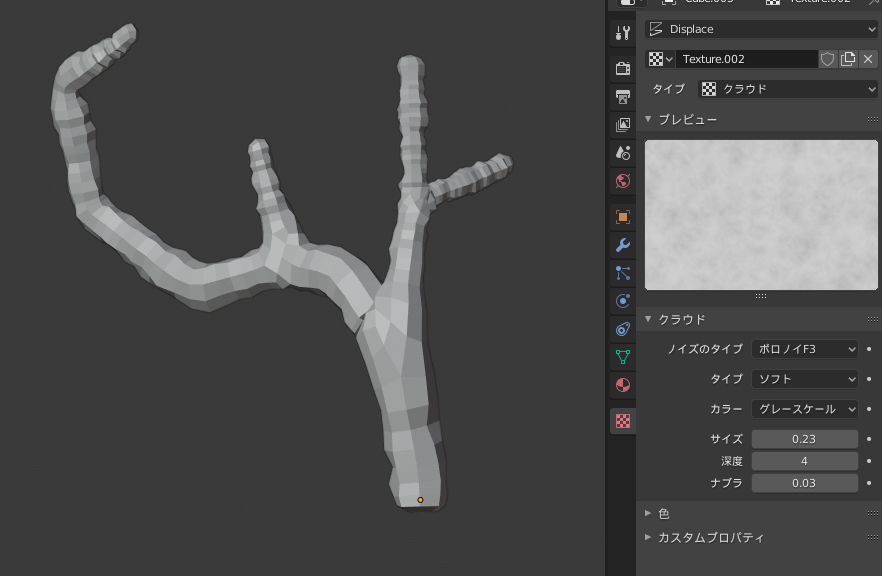
Task: Animate the サイズ property dot
Action: [x=869, y=439]
